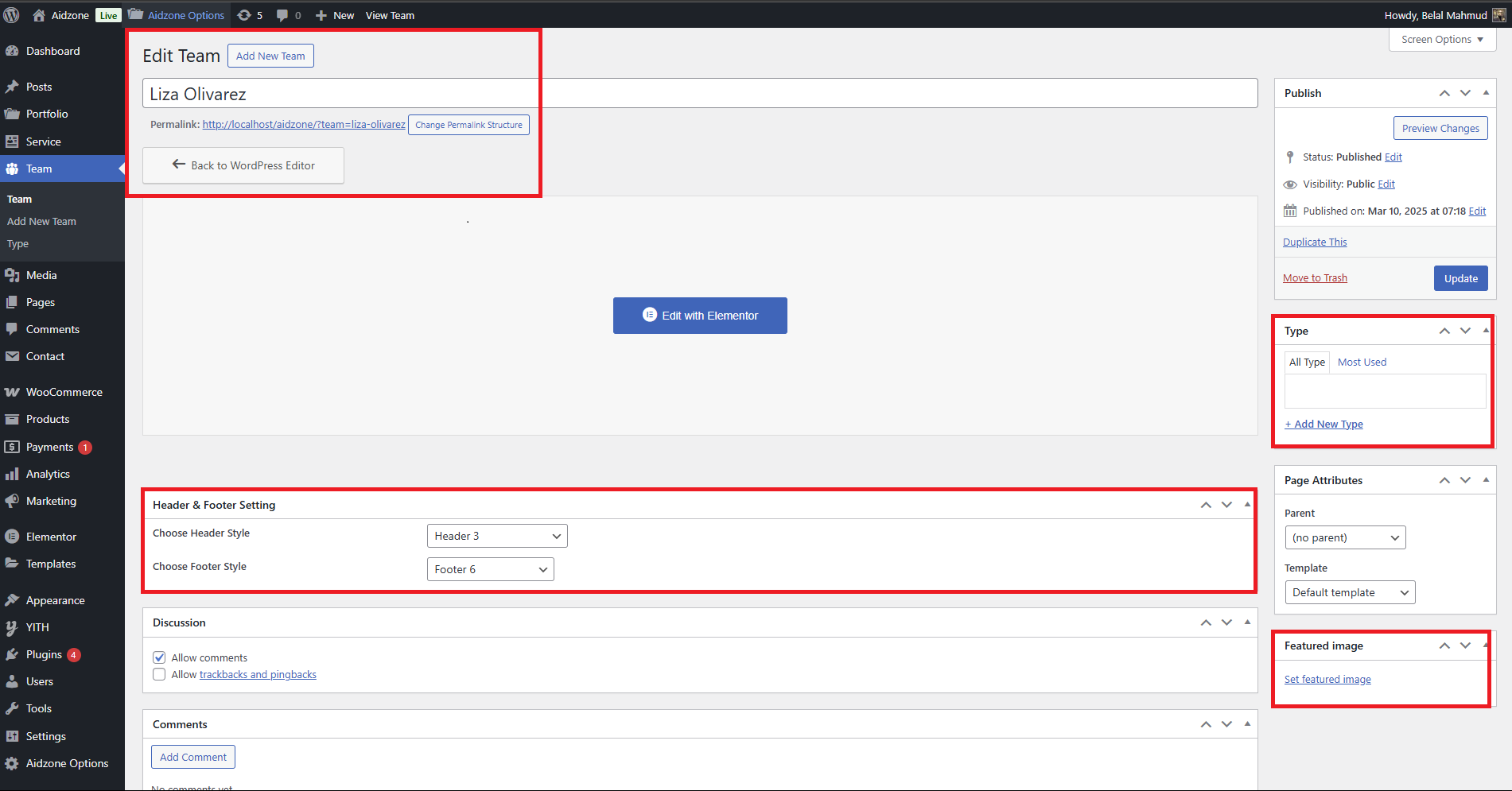Click the comments bubble icon in admin bar

pos(282,15)
